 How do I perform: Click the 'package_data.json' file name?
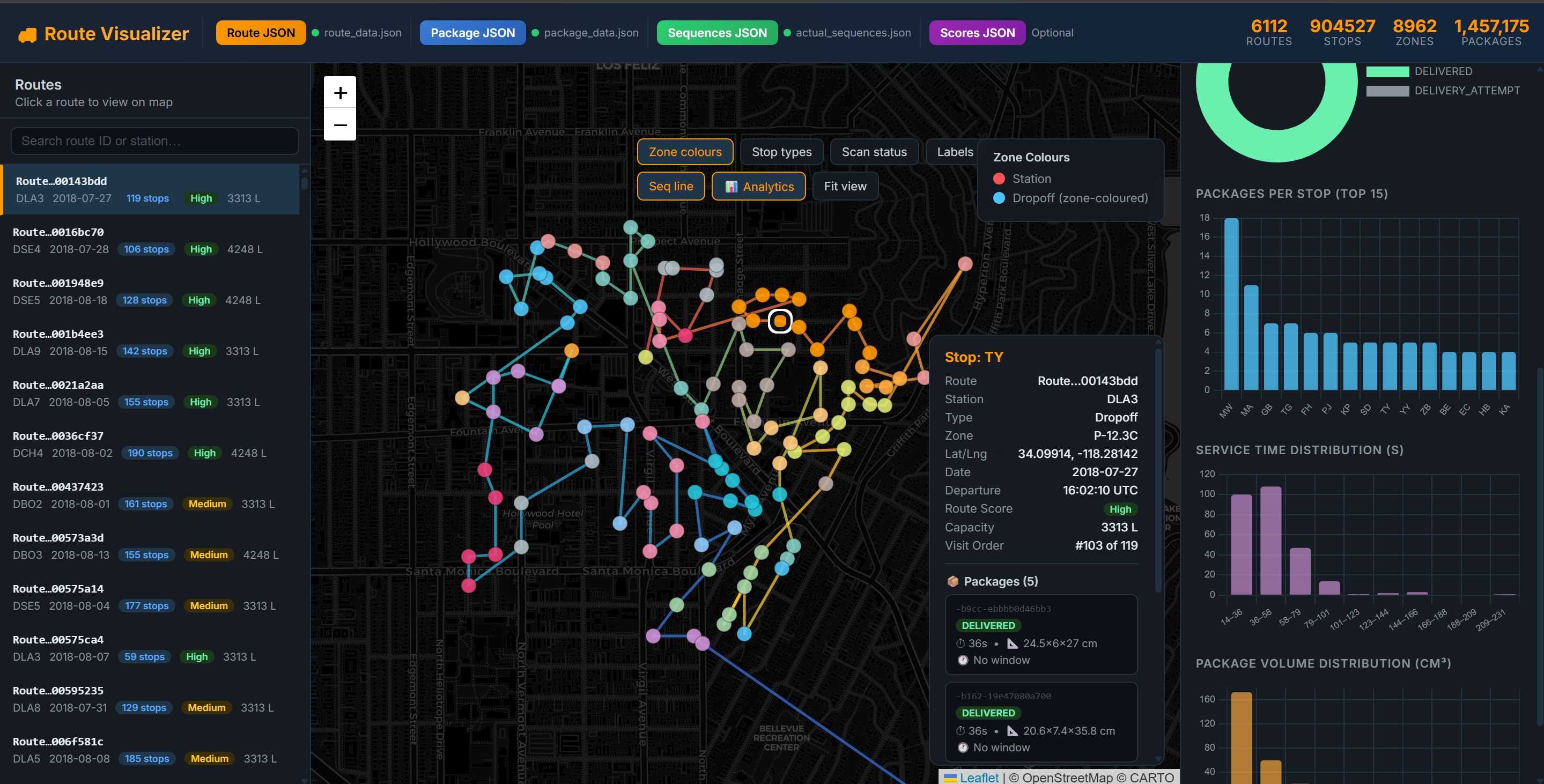pos(591,33)
